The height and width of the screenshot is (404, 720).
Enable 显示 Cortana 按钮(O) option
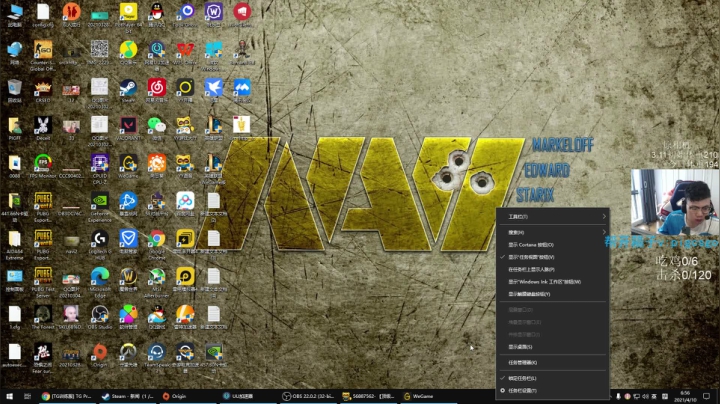click(x=552, y=245)
